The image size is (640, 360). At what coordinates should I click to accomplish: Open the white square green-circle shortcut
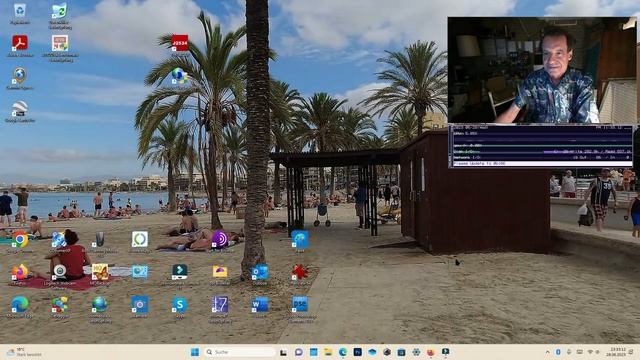(140, 240)
